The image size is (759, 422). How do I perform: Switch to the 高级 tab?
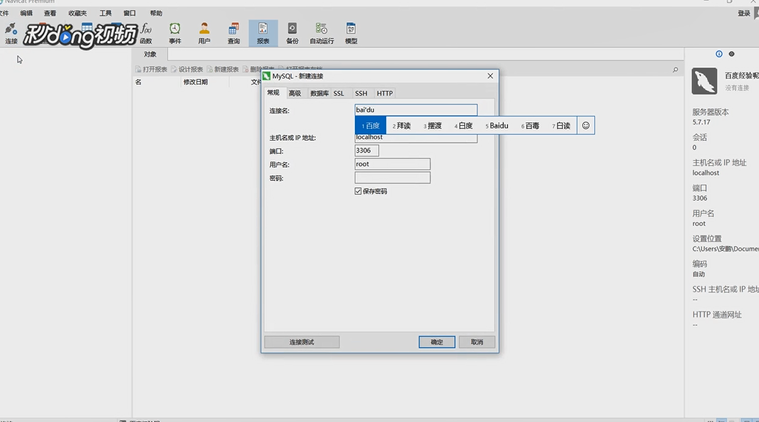pos(295,93)
